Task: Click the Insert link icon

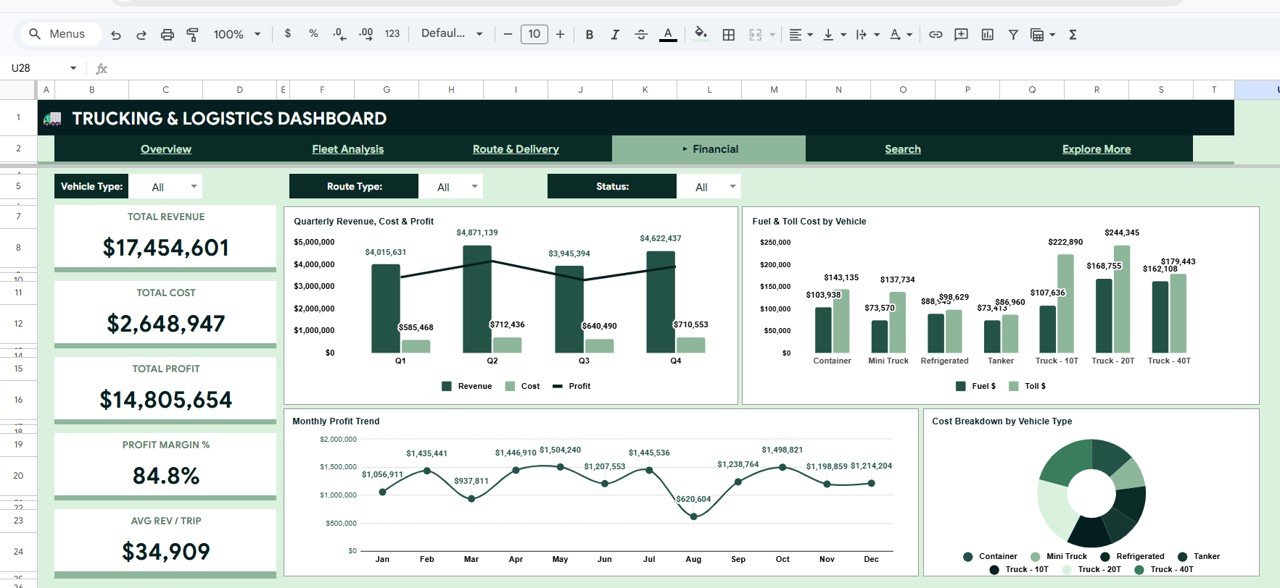Action: (935, 33)
